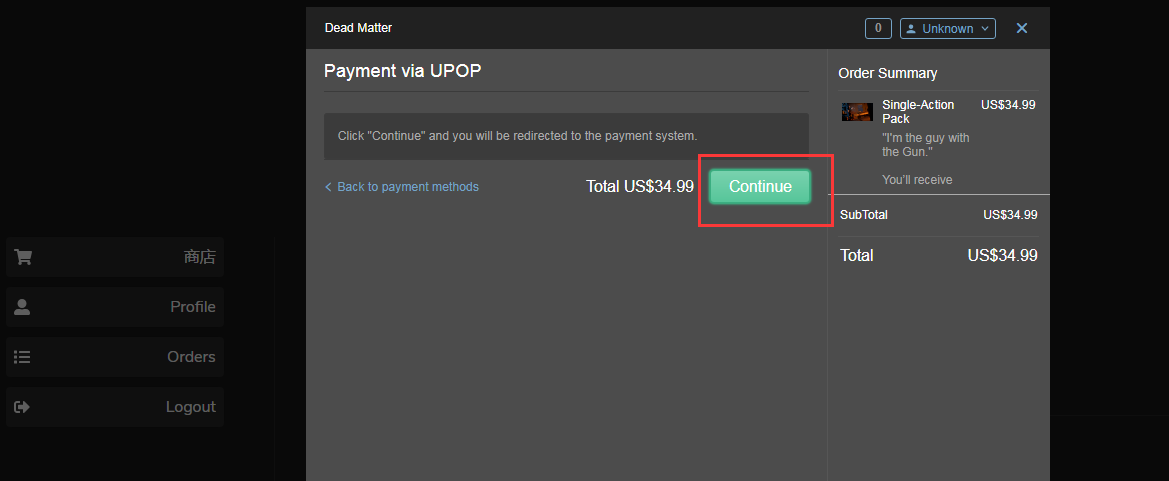
Task: Go back to payment methods
Action: coord(402,186)
